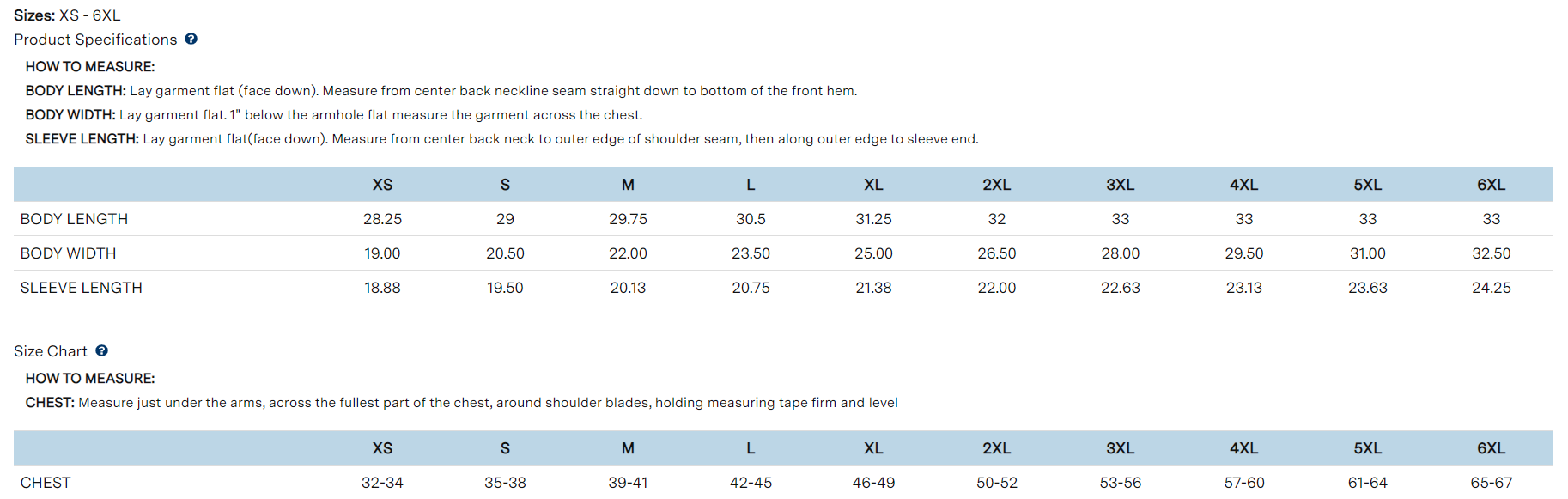Select the 28.25 body length cell
1568x499 pixels.
pyautogui.click(x=382, y=219)
